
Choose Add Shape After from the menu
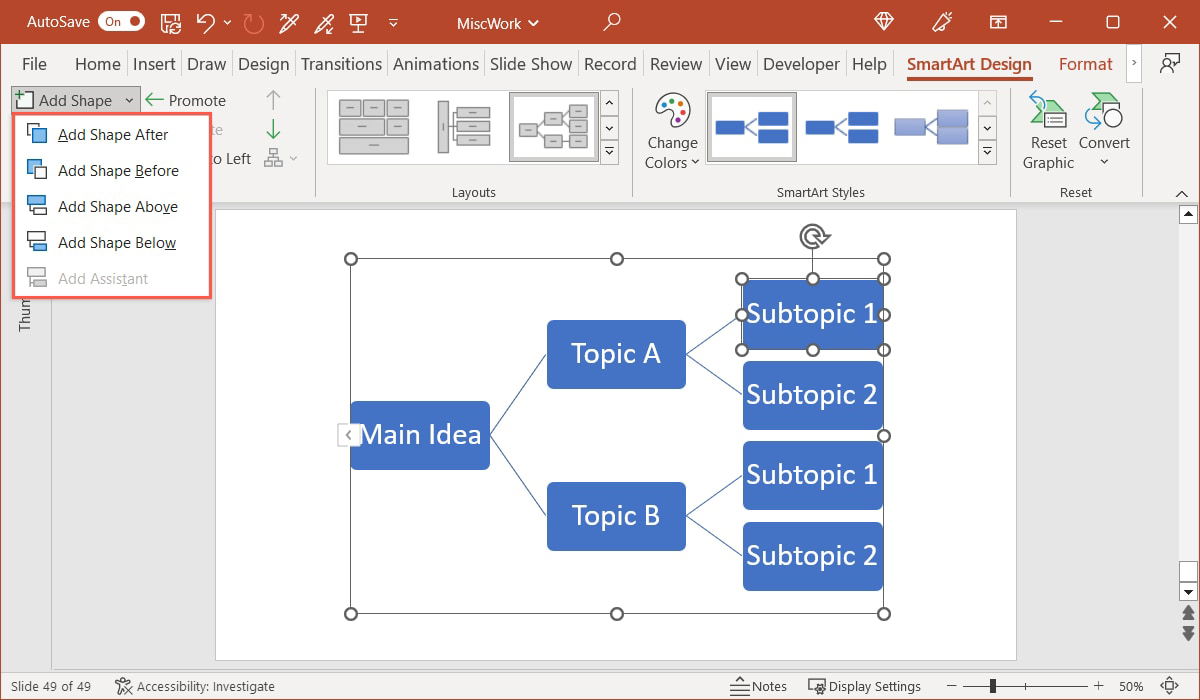[x=113, y=134]
